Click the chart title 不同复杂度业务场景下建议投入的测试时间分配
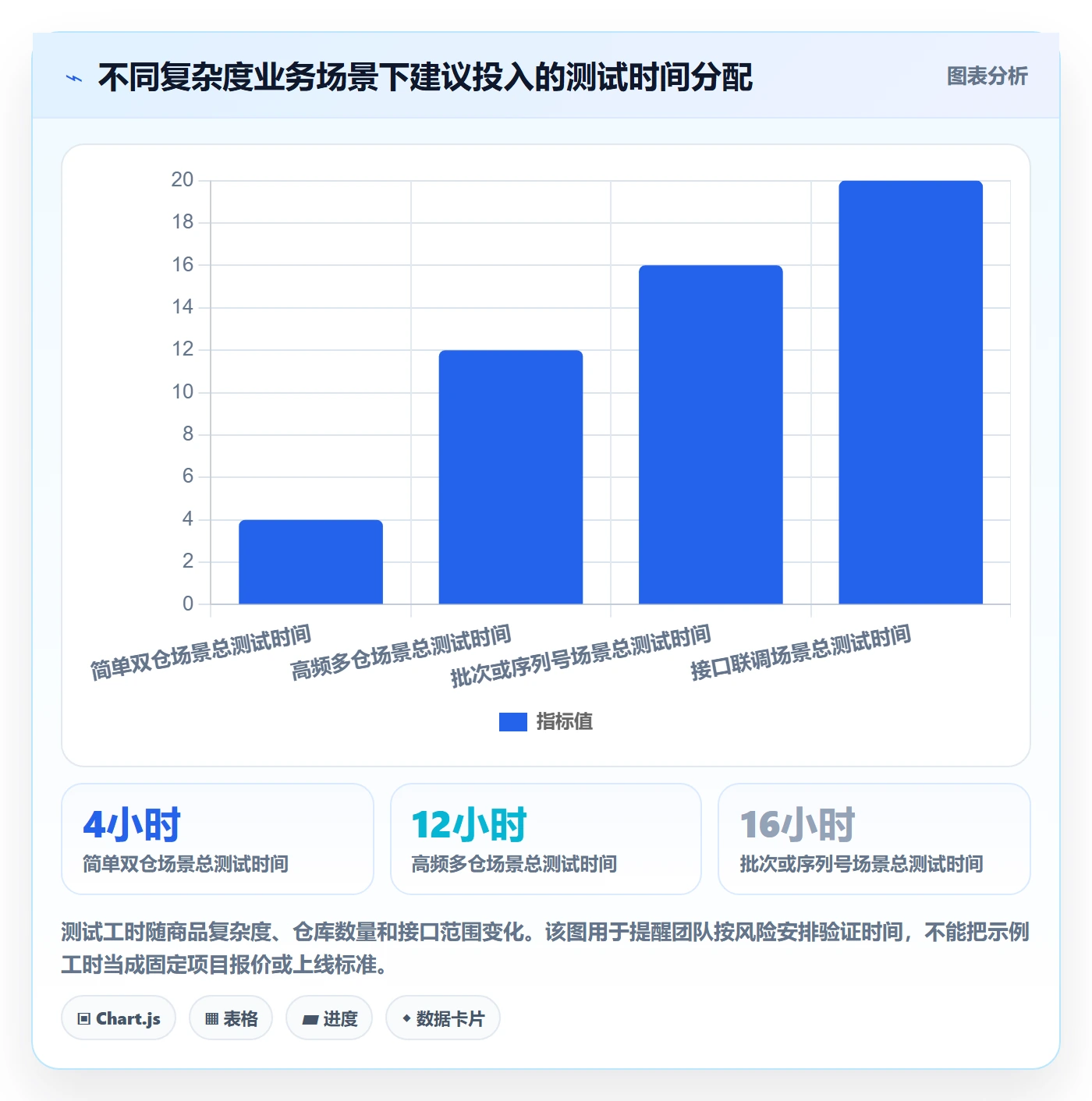The width and height of the screenshot is (1092, 1101). pos(425,77)
